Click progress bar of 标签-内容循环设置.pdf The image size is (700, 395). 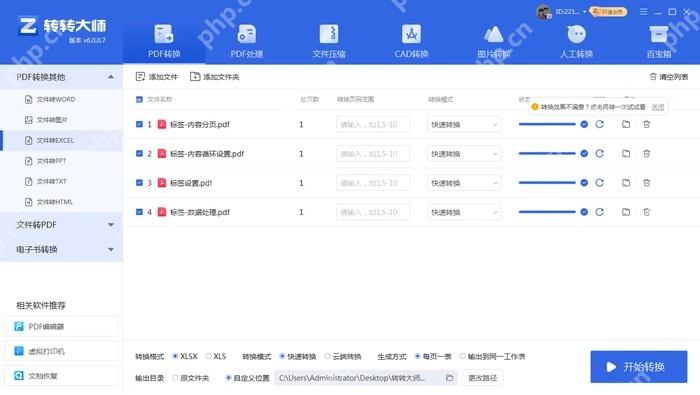pyautogui.click(x=547, y=154)
